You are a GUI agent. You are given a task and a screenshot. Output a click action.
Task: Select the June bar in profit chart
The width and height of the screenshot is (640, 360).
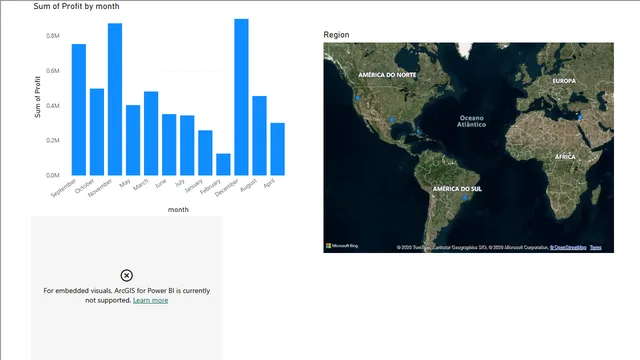point(169,145)
